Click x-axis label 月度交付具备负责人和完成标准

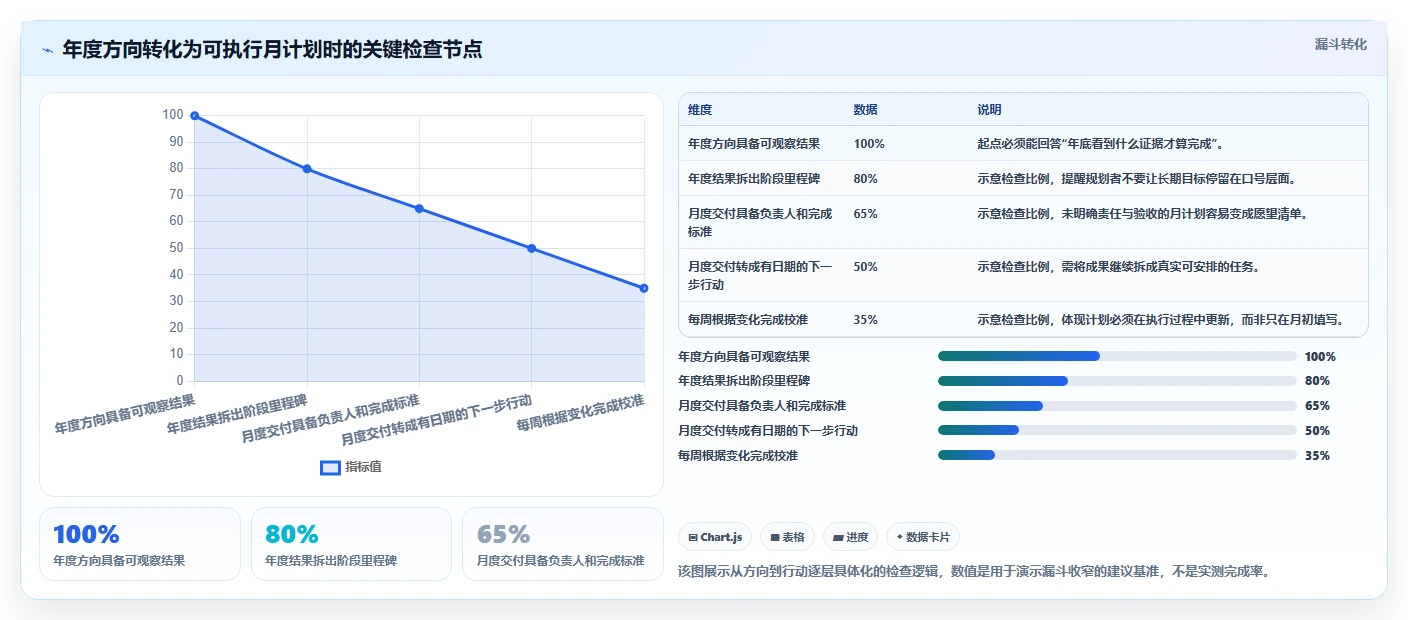click(331, 419)
